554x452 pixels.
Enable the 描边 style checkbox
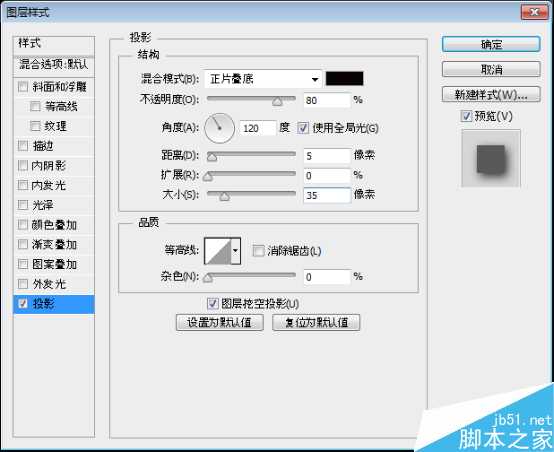click(23, 146)
